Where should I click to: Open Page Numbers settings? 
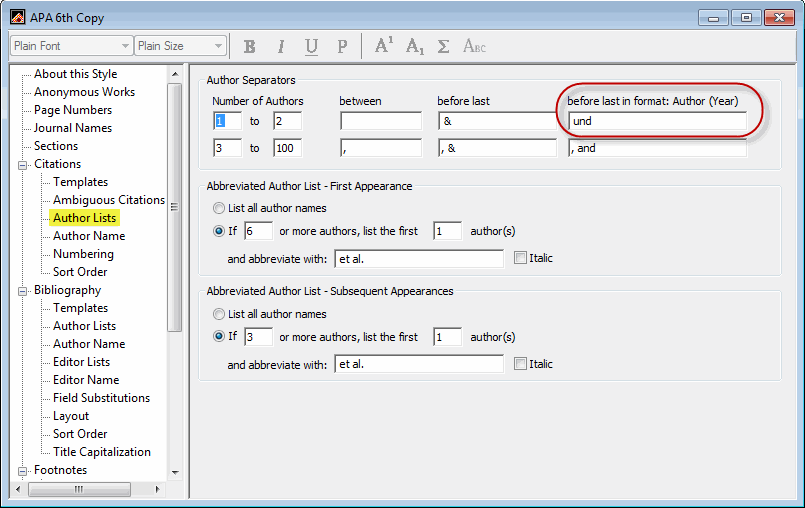coord(73,110)
